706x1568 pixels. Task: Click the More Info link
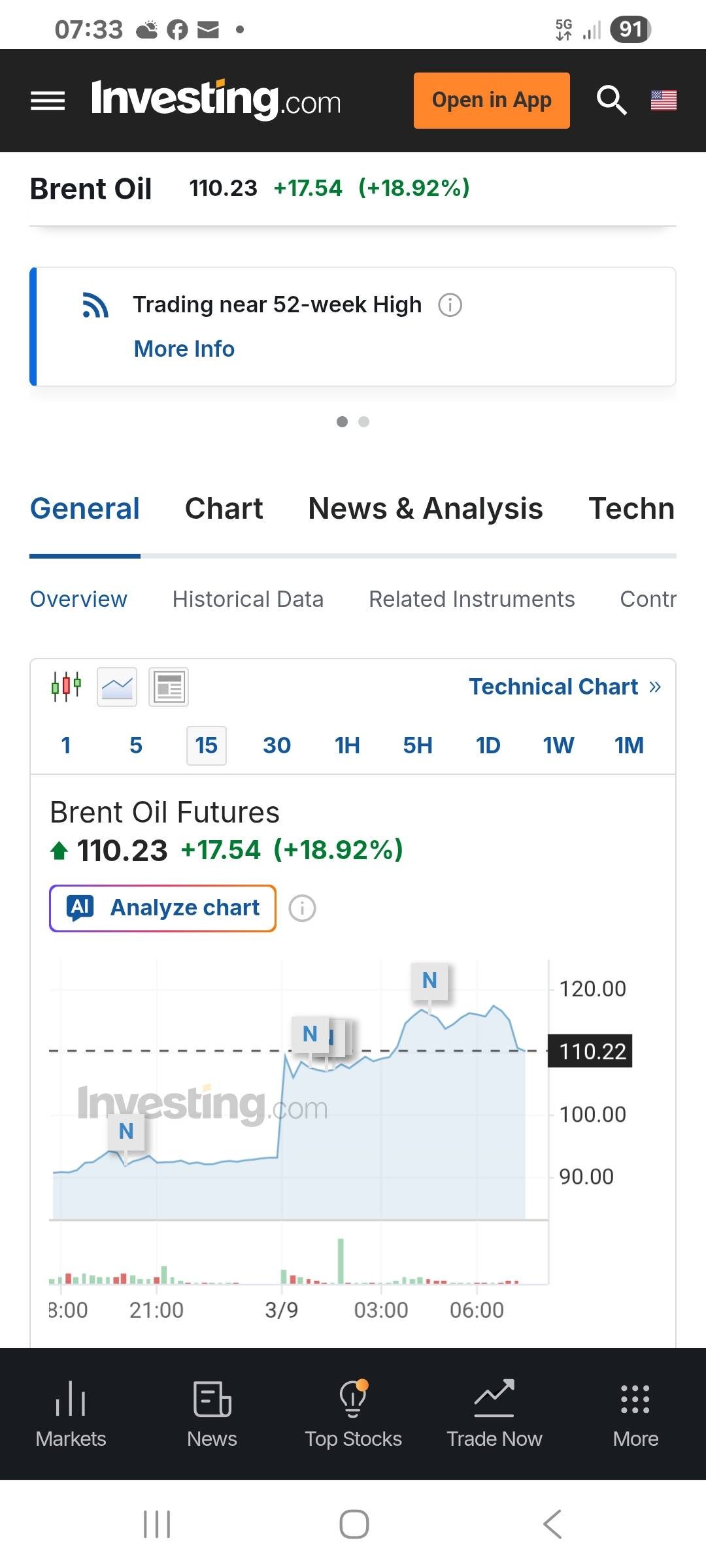[184, 349]
